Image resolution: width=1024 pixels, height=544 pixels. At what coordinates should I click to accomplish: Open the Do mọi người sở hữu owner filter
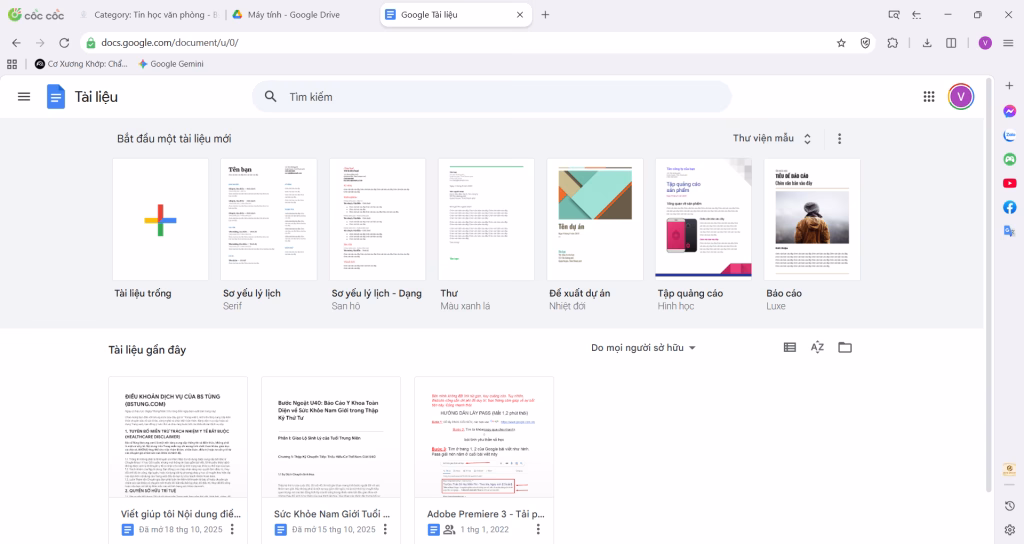tap(643, 347)
